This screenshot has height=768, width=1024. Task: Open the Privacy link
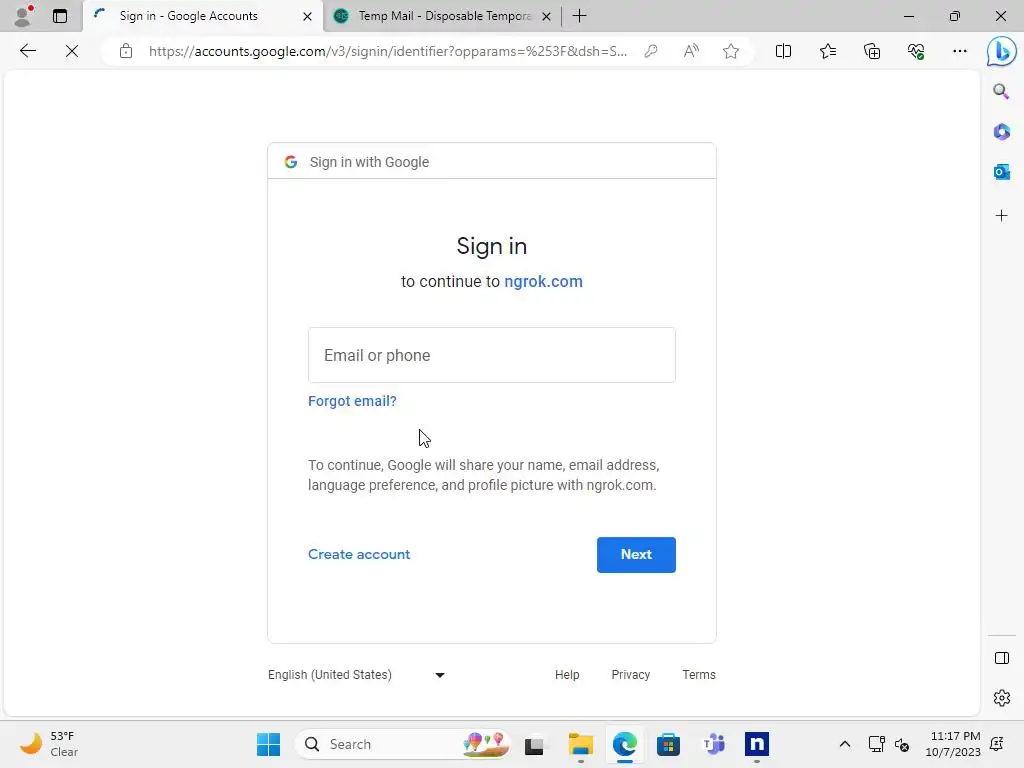point(630,675)
